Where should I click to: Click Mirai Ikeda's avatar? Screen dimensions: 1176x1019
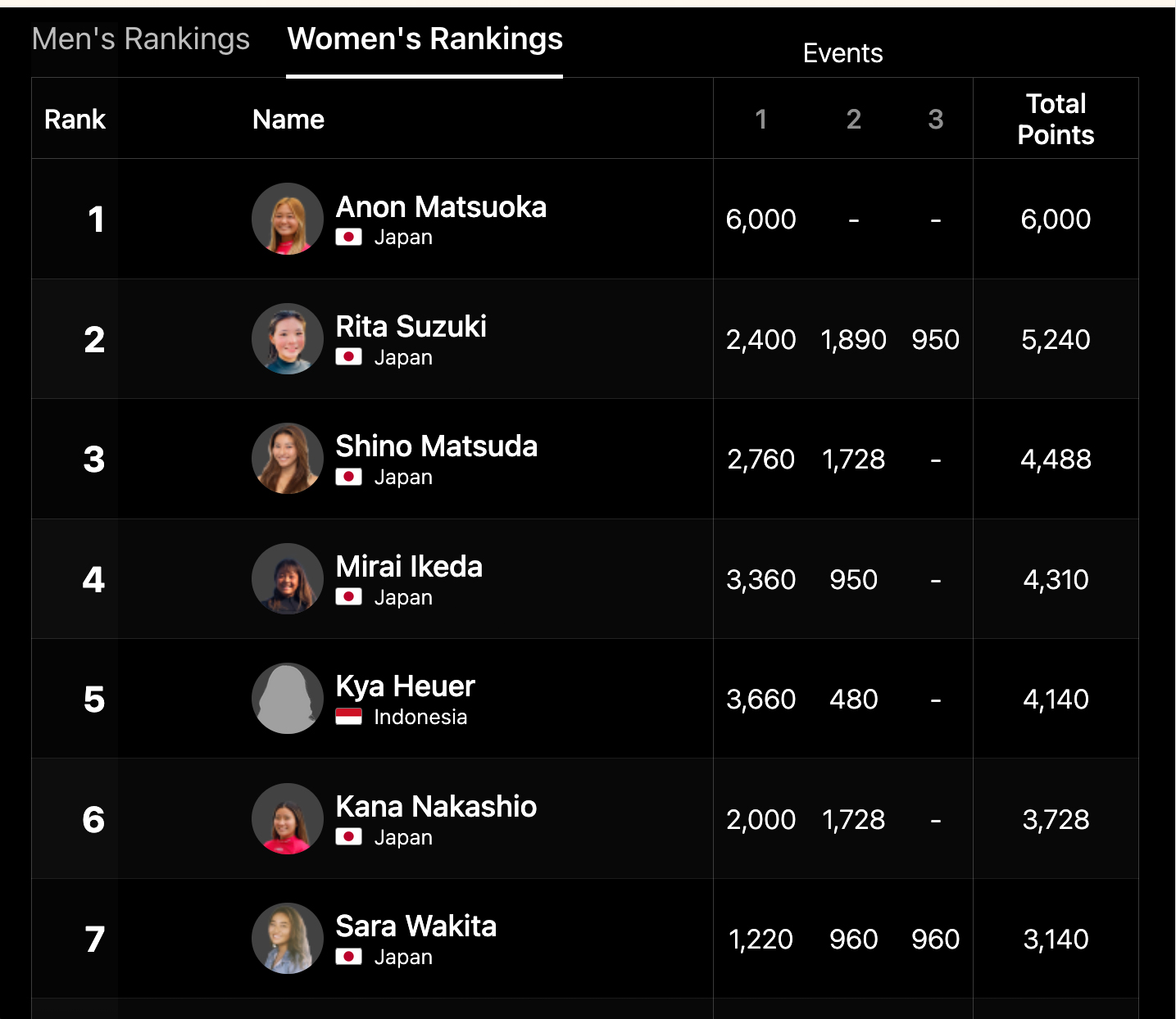(288, 579)
